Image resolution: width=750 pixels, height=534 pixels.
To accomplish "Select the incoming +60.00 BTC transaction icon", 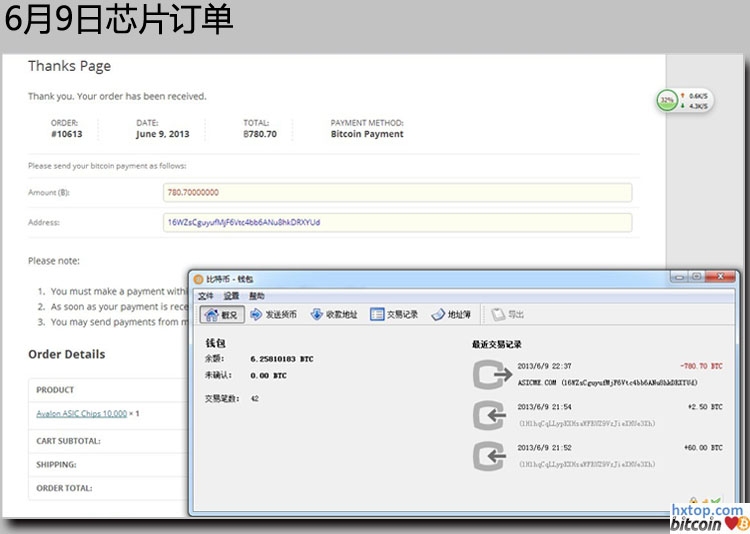I will click(x=490, y=455).
